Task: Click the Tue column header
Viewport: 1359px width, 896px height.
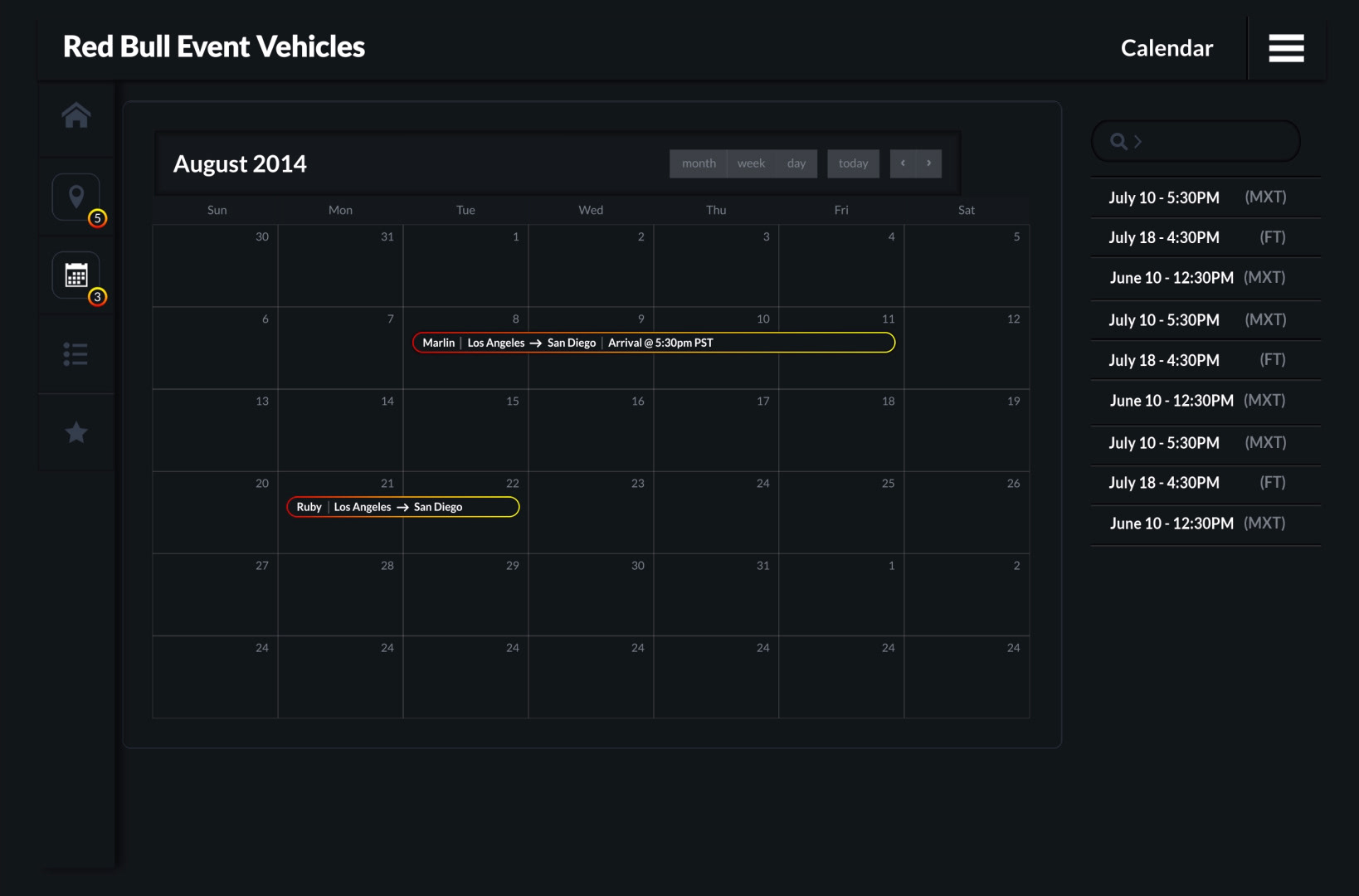Action: point(465,211)
